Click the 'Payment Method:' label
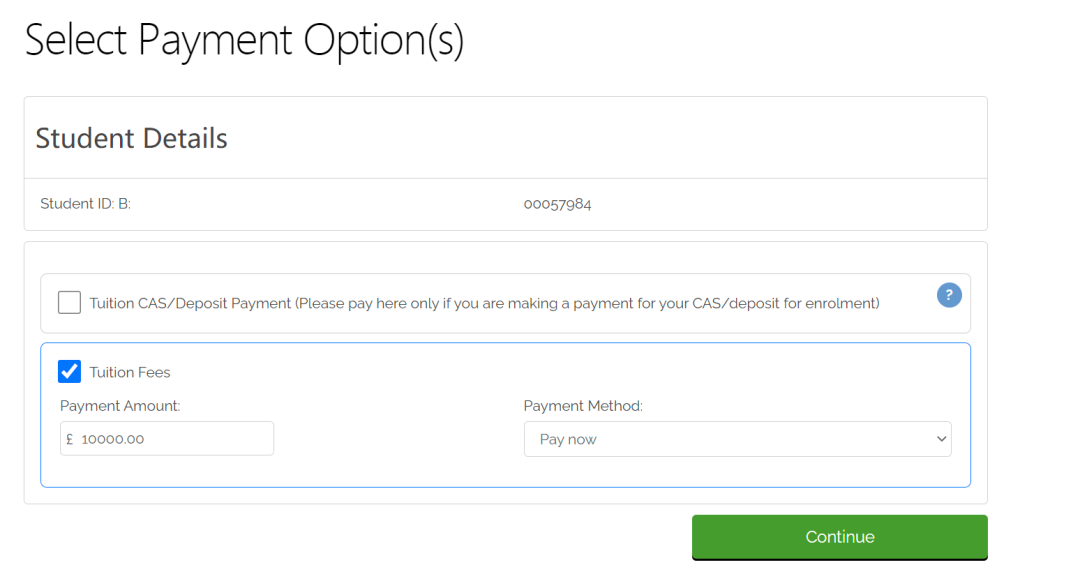Viewport: 1080px width, 588px height. coord(583,406)
